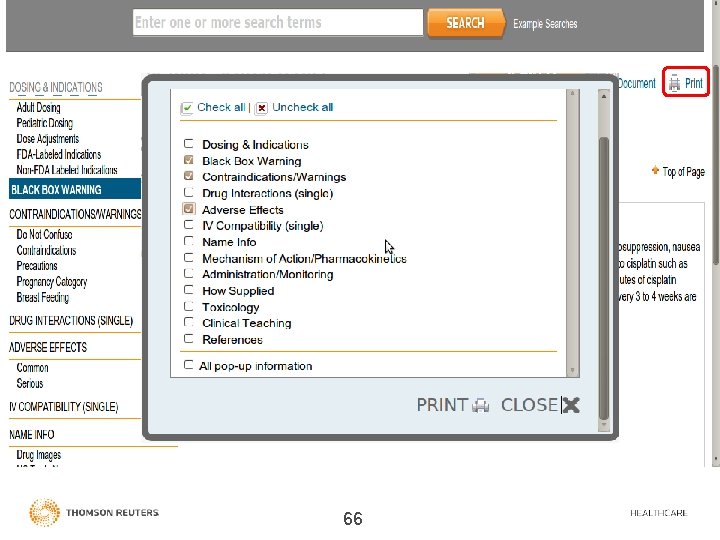
Task: Click the Print printer icon at top right
Action: pos(674,83)
